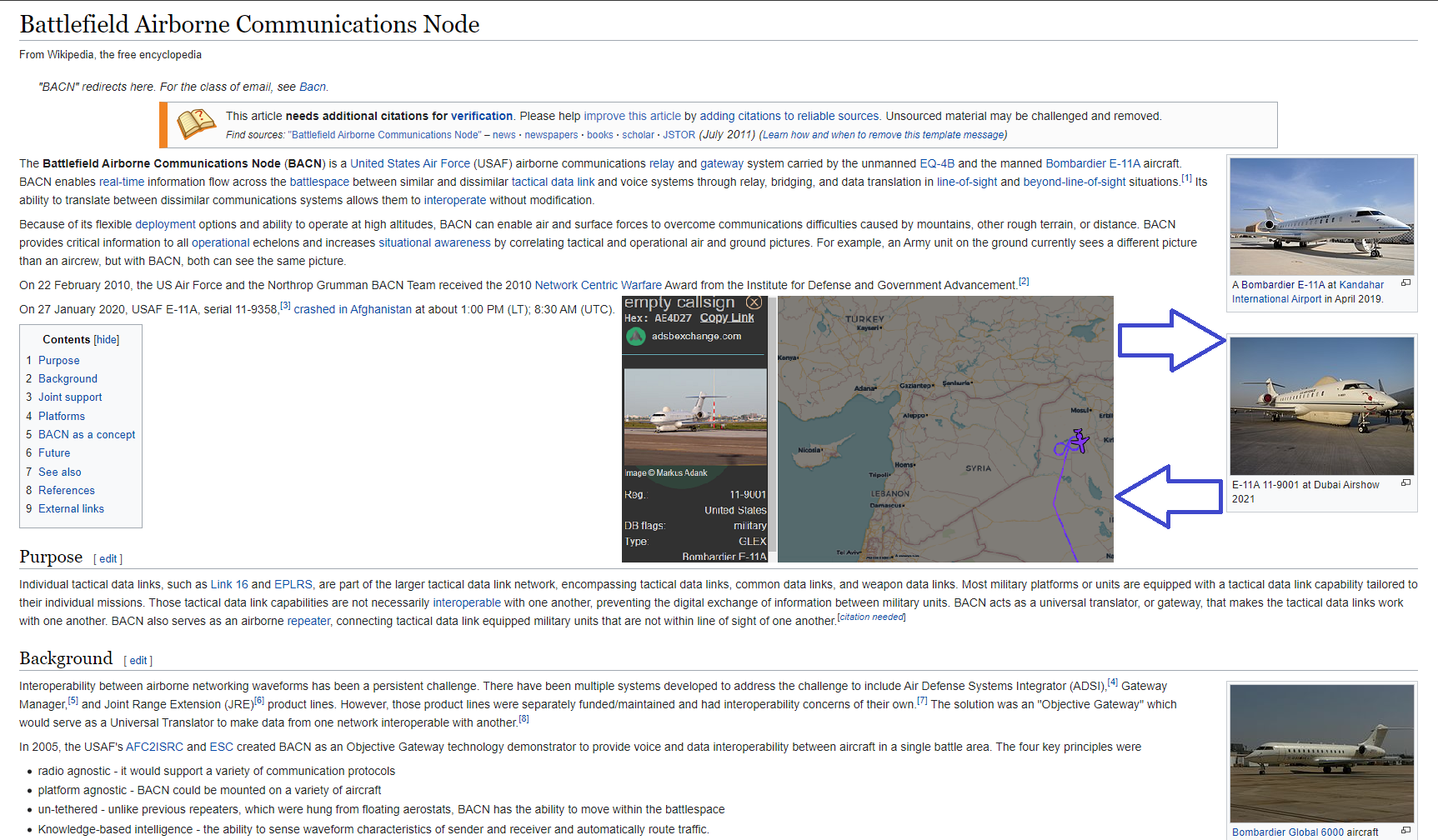
Task: Open the relay link in first sentence
Action: tap(662, 164)
